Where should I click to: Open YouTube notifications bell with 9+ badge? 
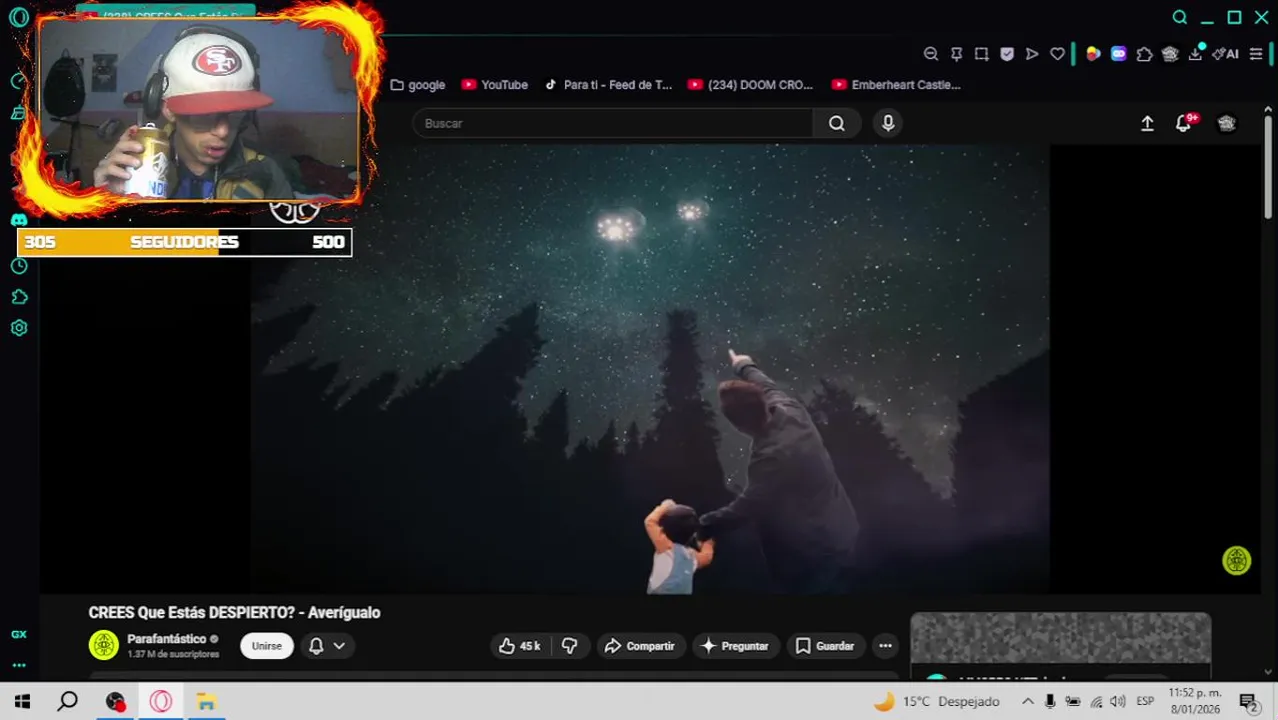(1184, 123)
